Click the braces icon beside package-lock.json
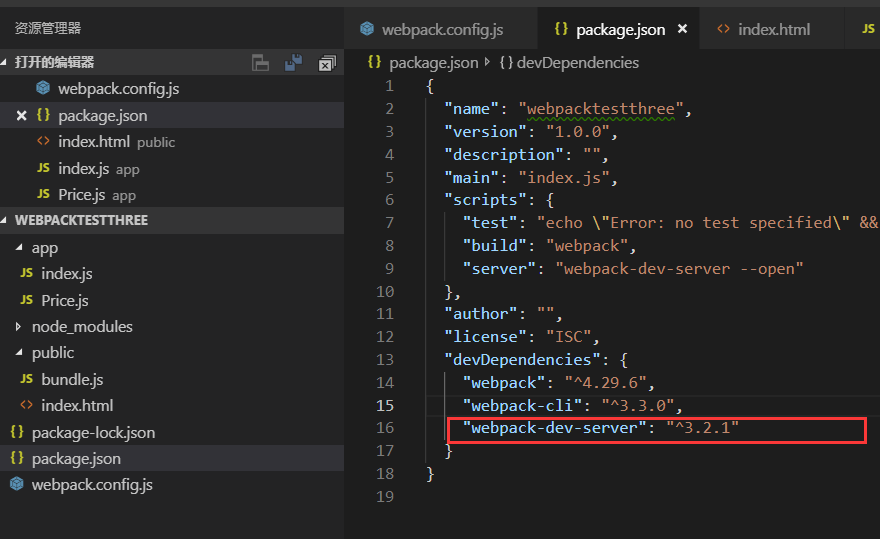 click(x=16, y=433)
